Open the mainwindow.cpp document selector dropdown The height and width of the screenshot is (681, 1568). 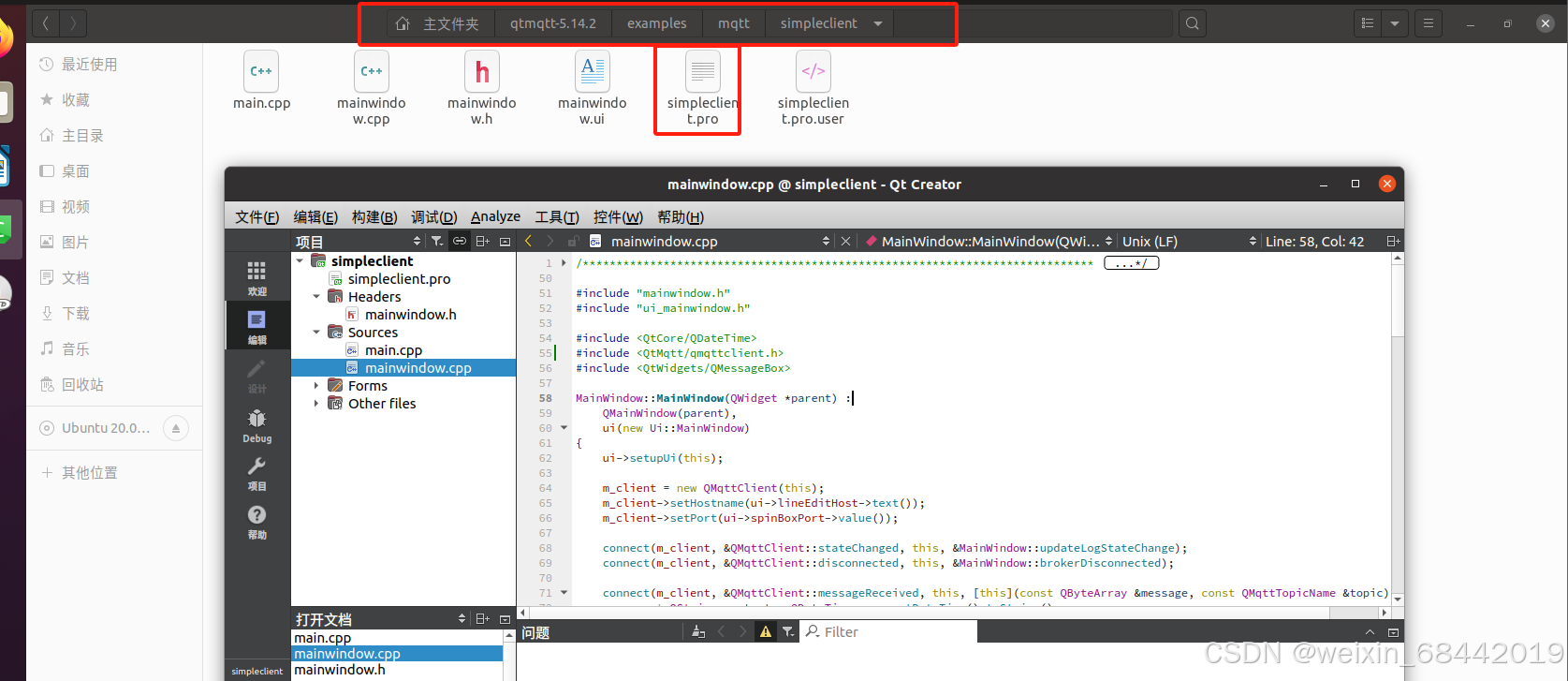[826, 241]
